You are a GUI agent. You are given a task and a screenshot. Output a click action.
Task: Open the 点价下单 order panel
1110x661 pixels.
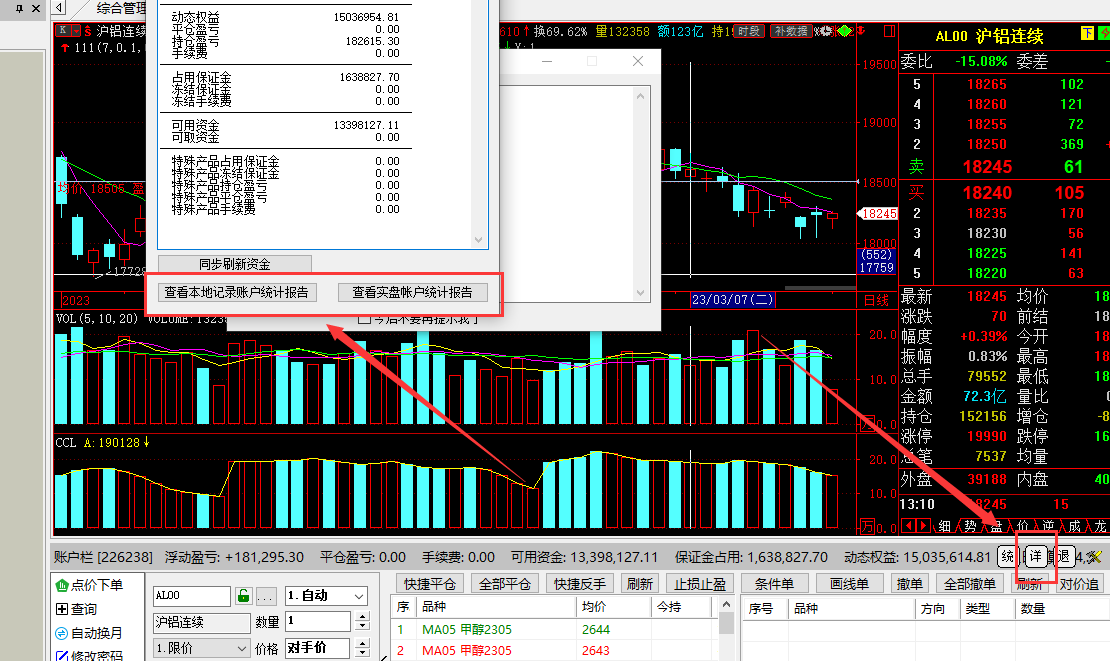[x=90, y=585]
